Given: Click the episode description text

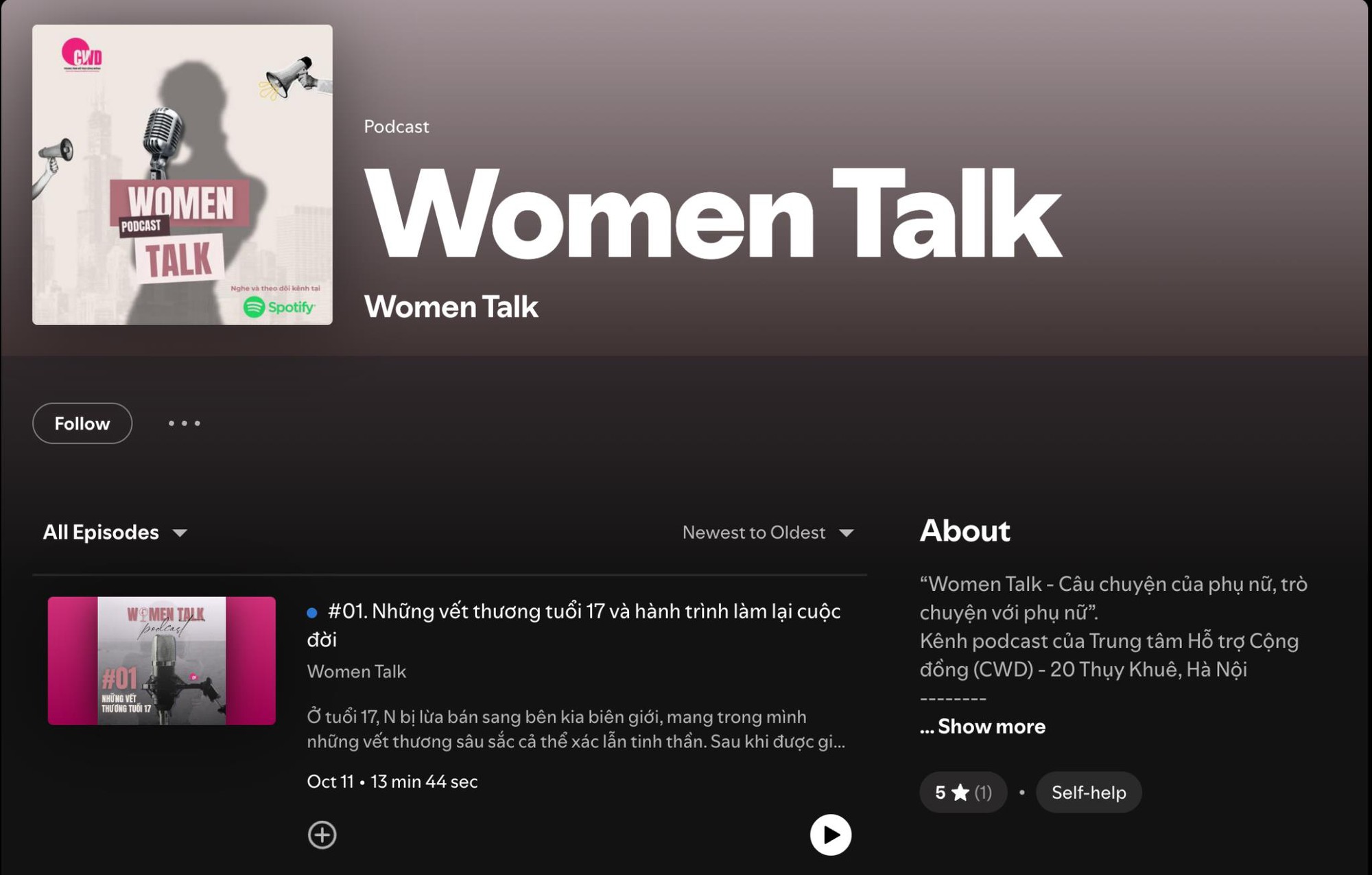Looking at the screenshot, I should [575, 729].
